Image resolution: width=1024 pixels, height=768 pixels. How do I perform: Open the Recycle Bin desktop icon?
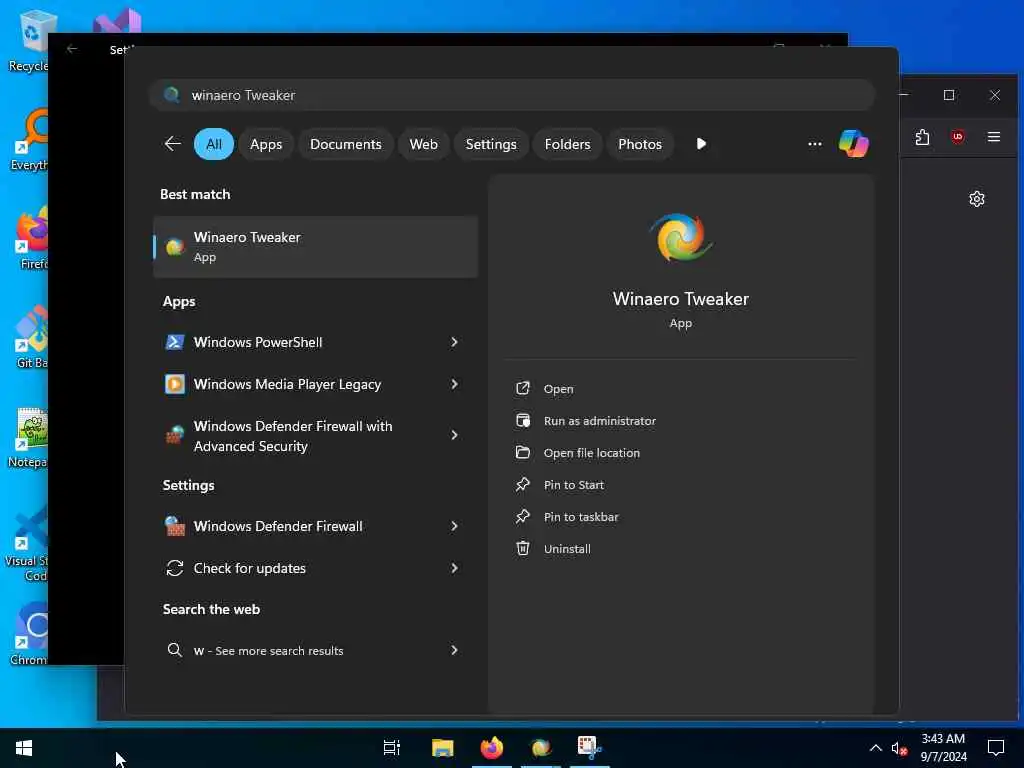click(x=27, y=40)
